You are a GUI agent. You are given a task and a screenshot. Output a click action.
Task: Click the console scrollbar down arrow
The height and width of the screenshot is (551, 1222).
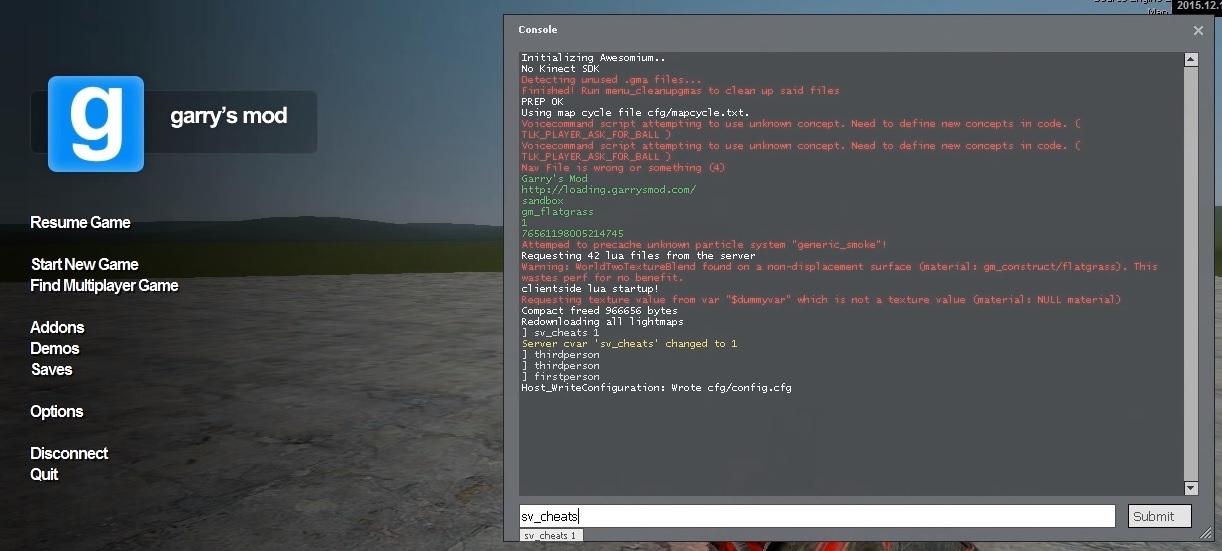(1191, 488)
